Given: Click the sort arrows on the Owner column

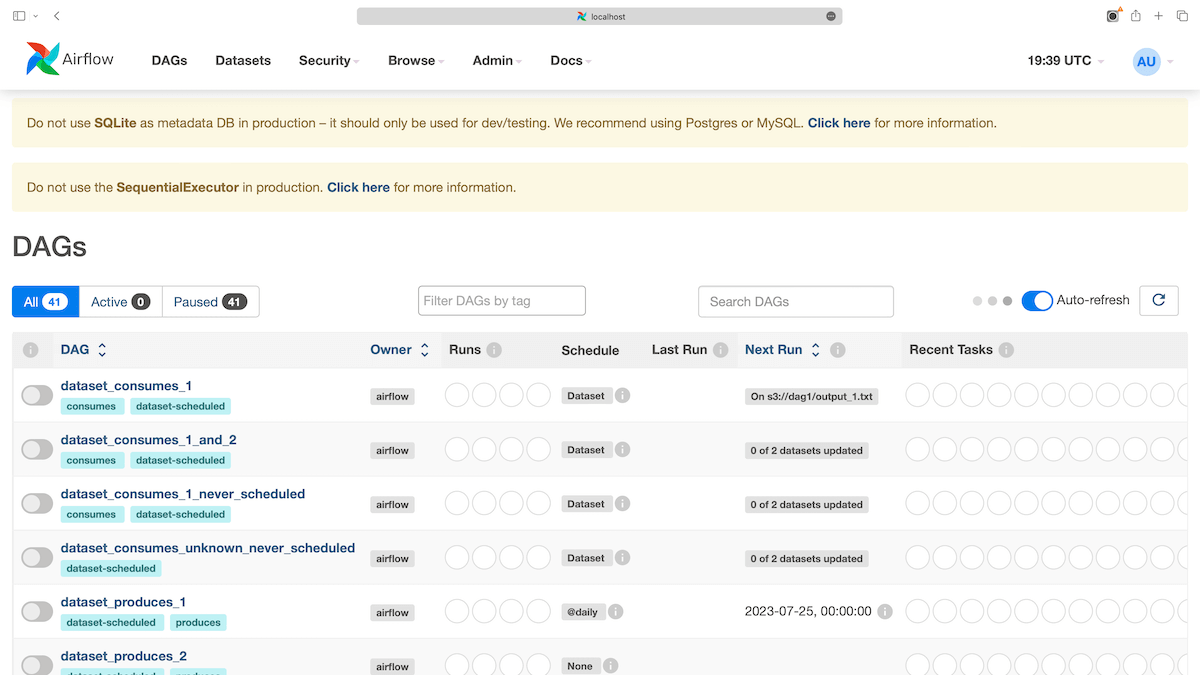Looking at the screenshot, I should (x=424, y=349).
